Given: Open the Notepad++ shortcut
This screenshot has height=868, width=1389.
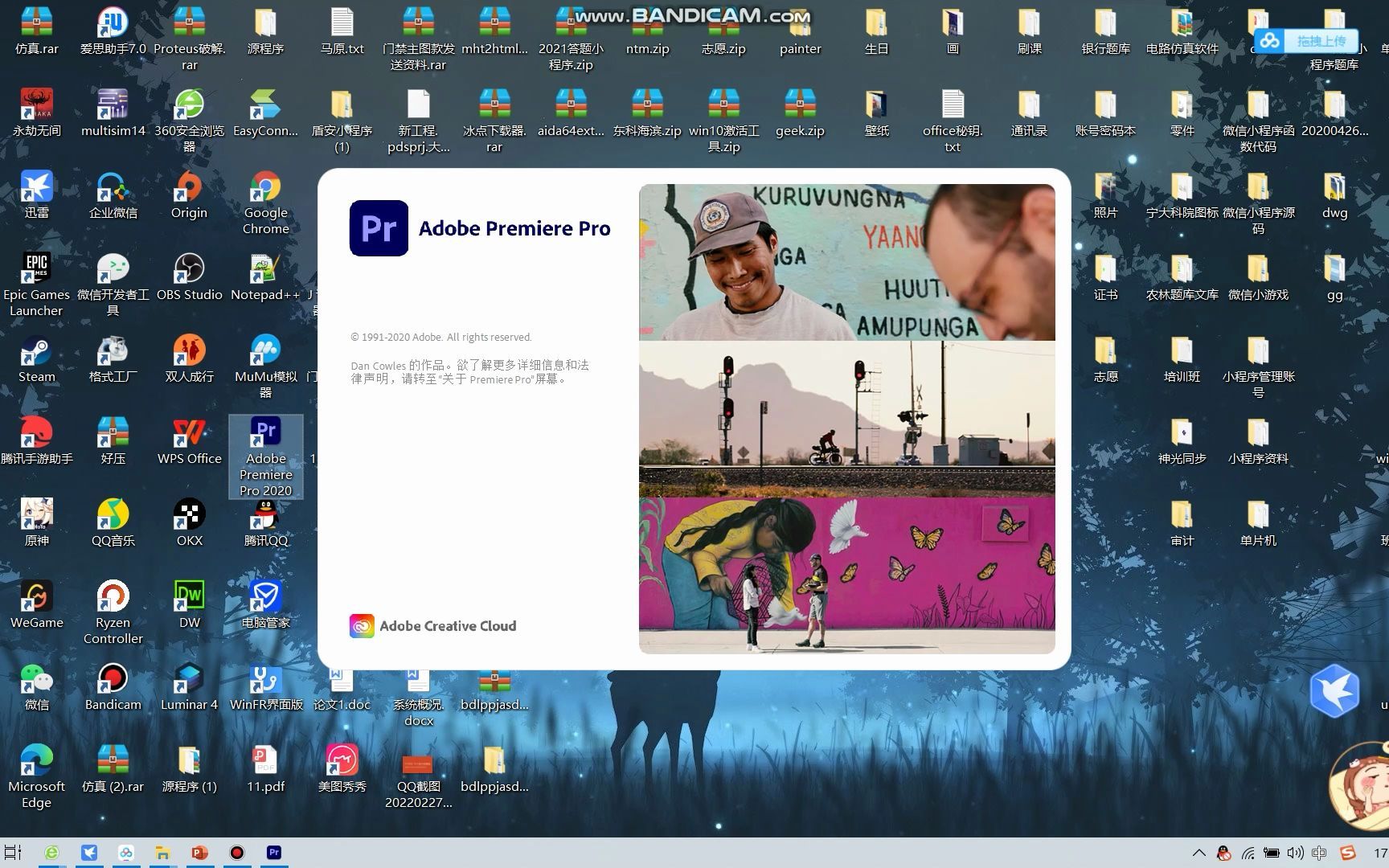Looking at the screenshot, I should 266,276.
